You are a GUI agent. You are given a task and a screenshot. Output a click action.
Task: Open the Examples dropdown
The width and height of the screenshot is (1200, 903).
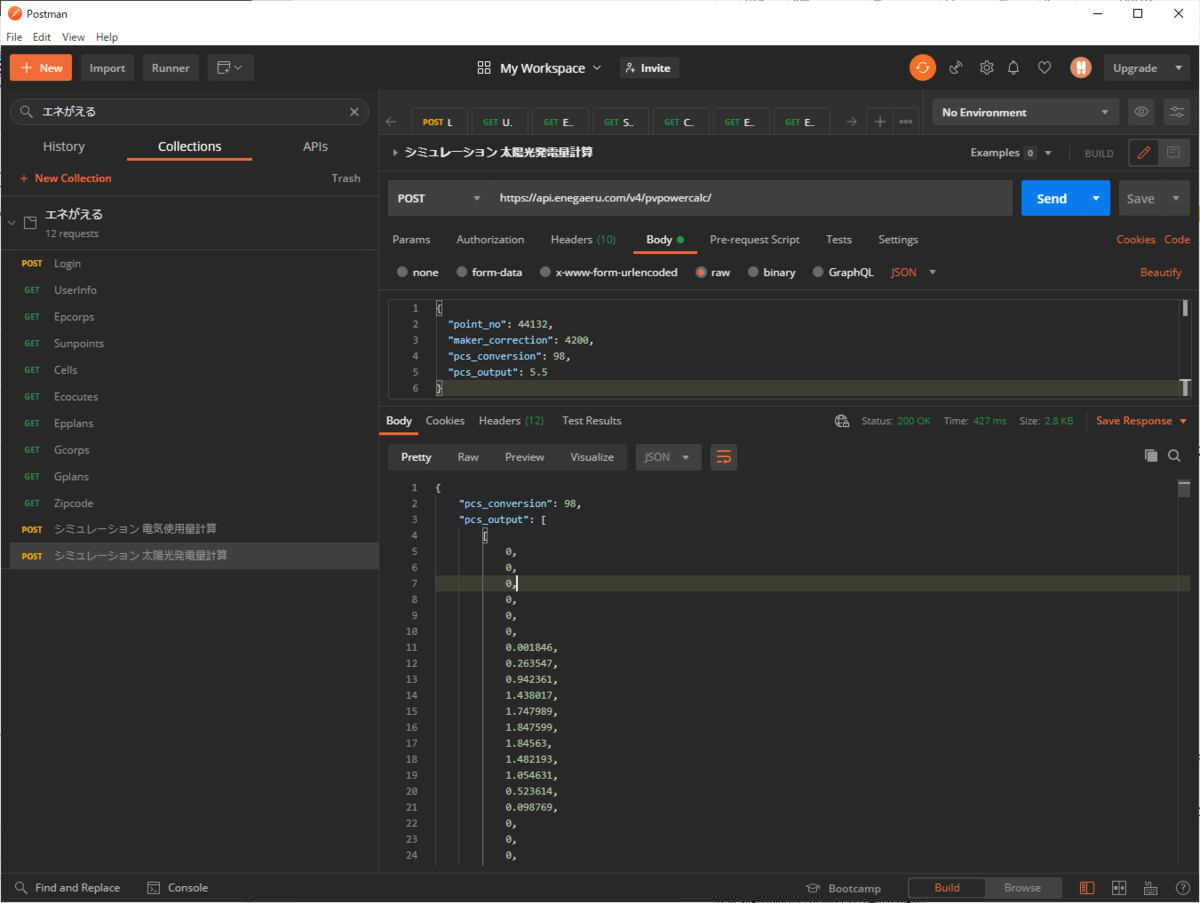[1011, 153]
